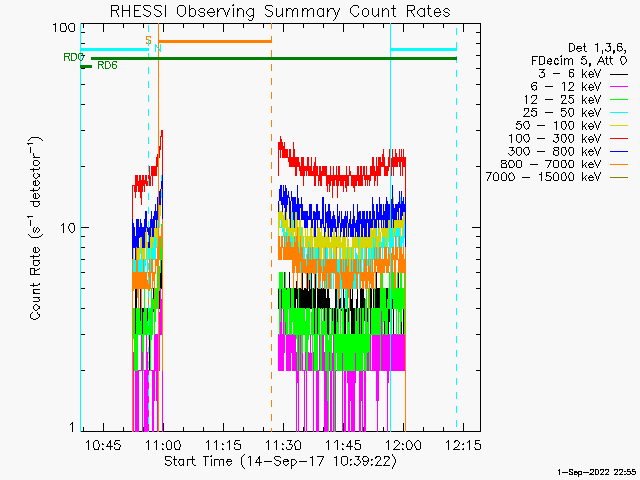Image resolution: width=640 pixels, height=480 pixels.
Task: Click the long green horizontal RD bar
Action: tap(274, 58)
